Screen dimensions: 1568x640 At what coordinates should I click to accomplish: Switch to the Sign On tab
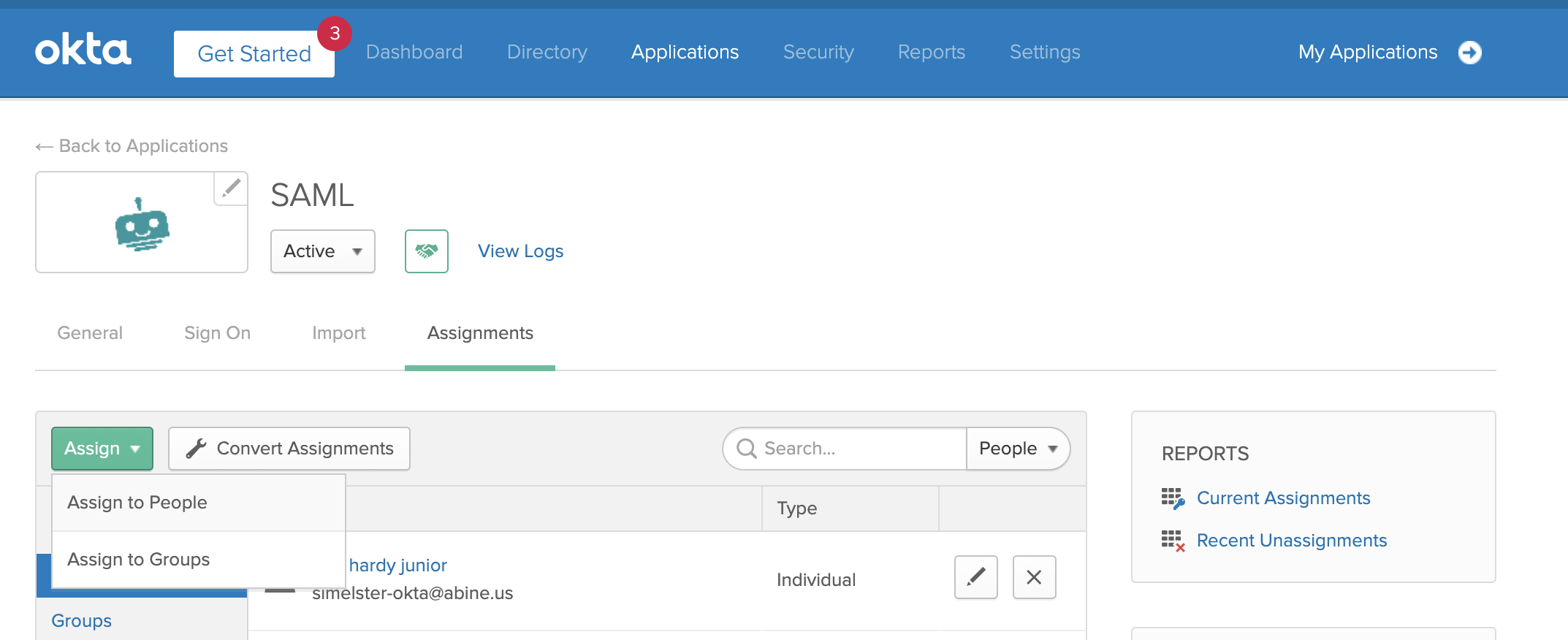tap(217, 333)
